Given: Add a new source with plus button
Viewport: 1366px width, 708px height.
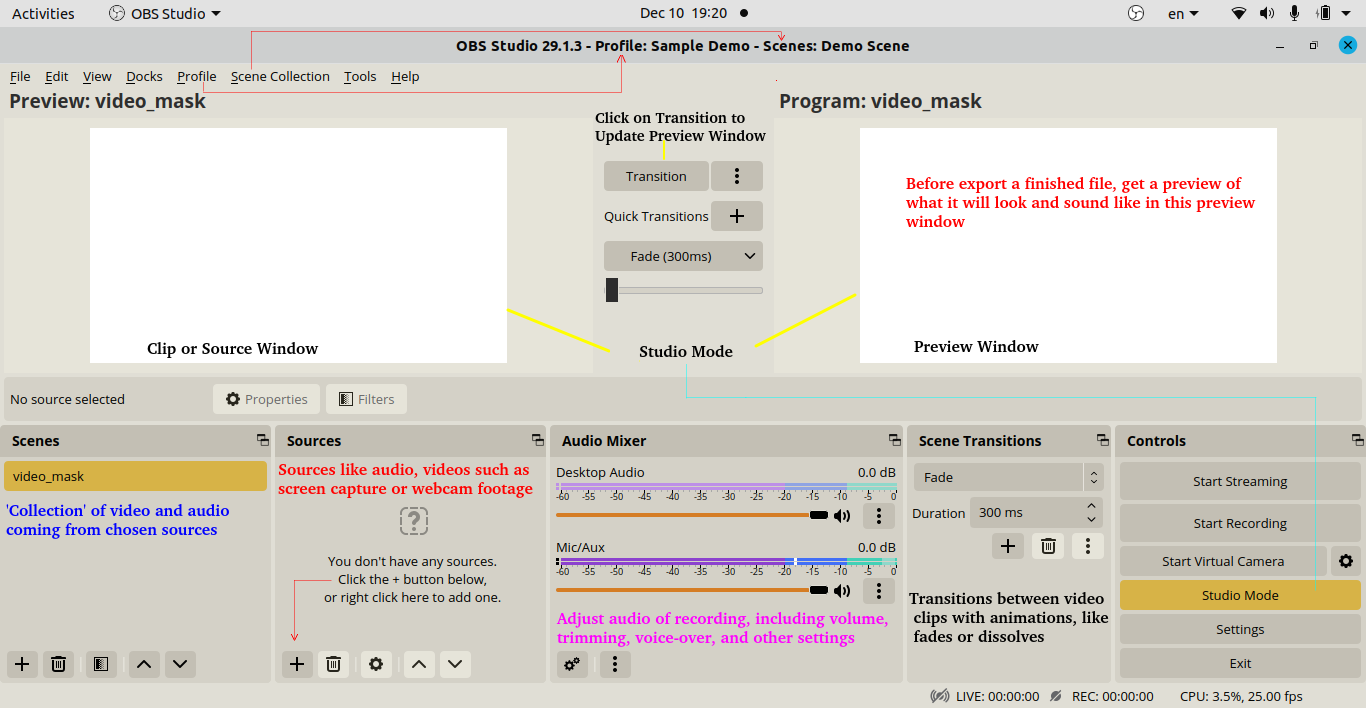Looking at the screenshot, I should 297,664.
